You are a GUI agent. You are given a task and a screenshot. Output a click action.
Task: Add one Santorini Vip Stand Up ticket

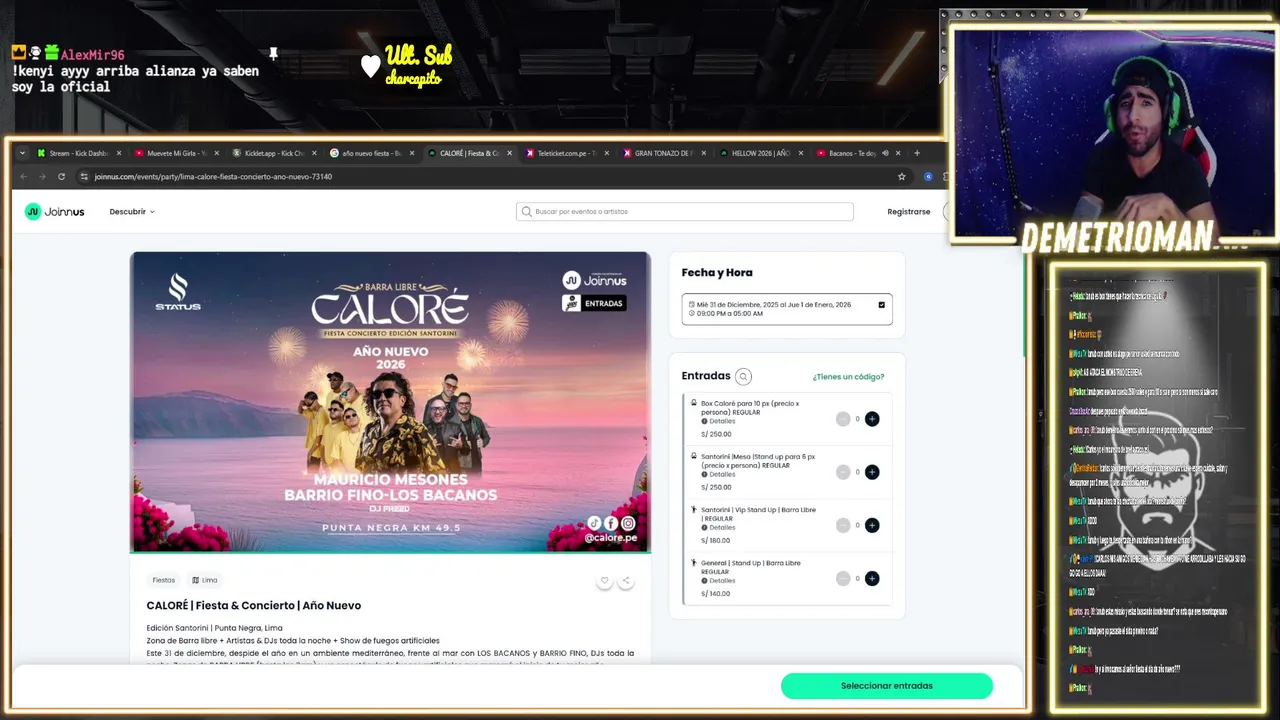[872, 525]
